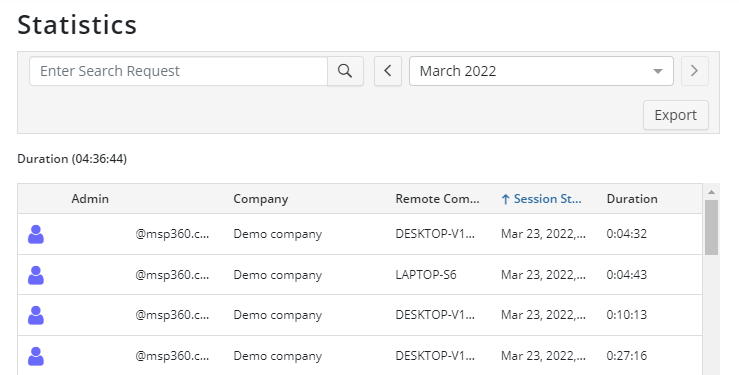739x375 pixels.
Task: Click the table's vertical scrollbar thumb
Action: click(x=711, y=228)
